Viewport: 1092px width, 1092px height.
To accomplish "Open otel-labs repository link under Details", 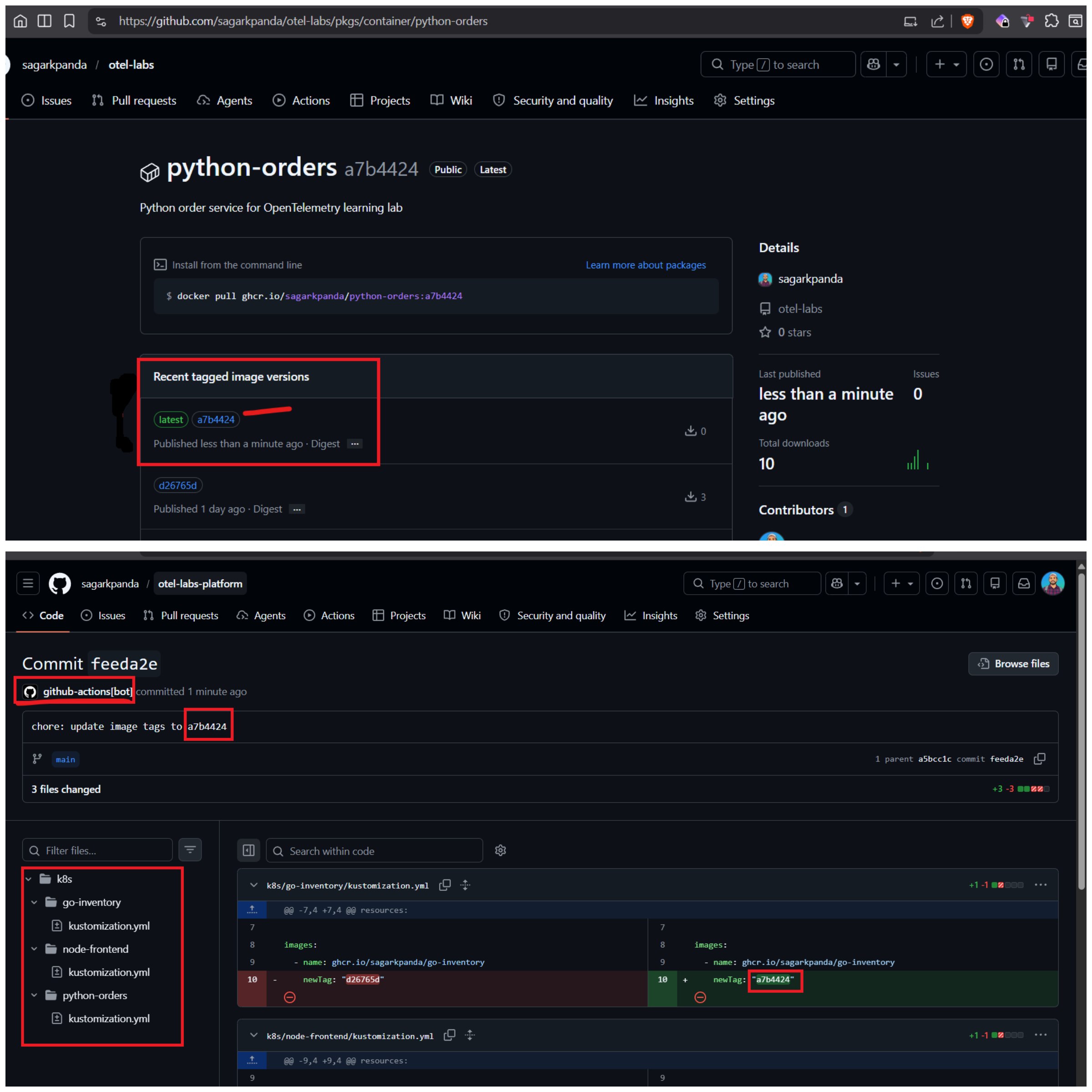I will 800,308.
